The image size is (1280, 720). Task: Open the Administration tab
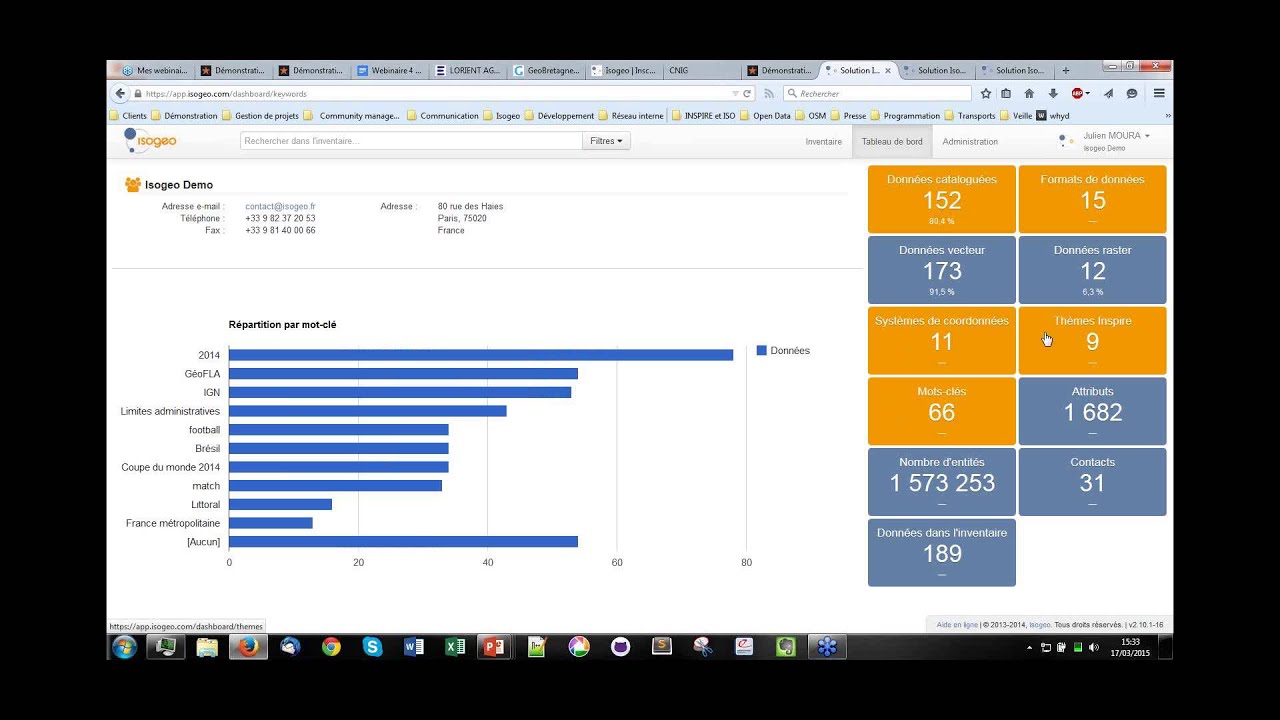pos(970,141)
